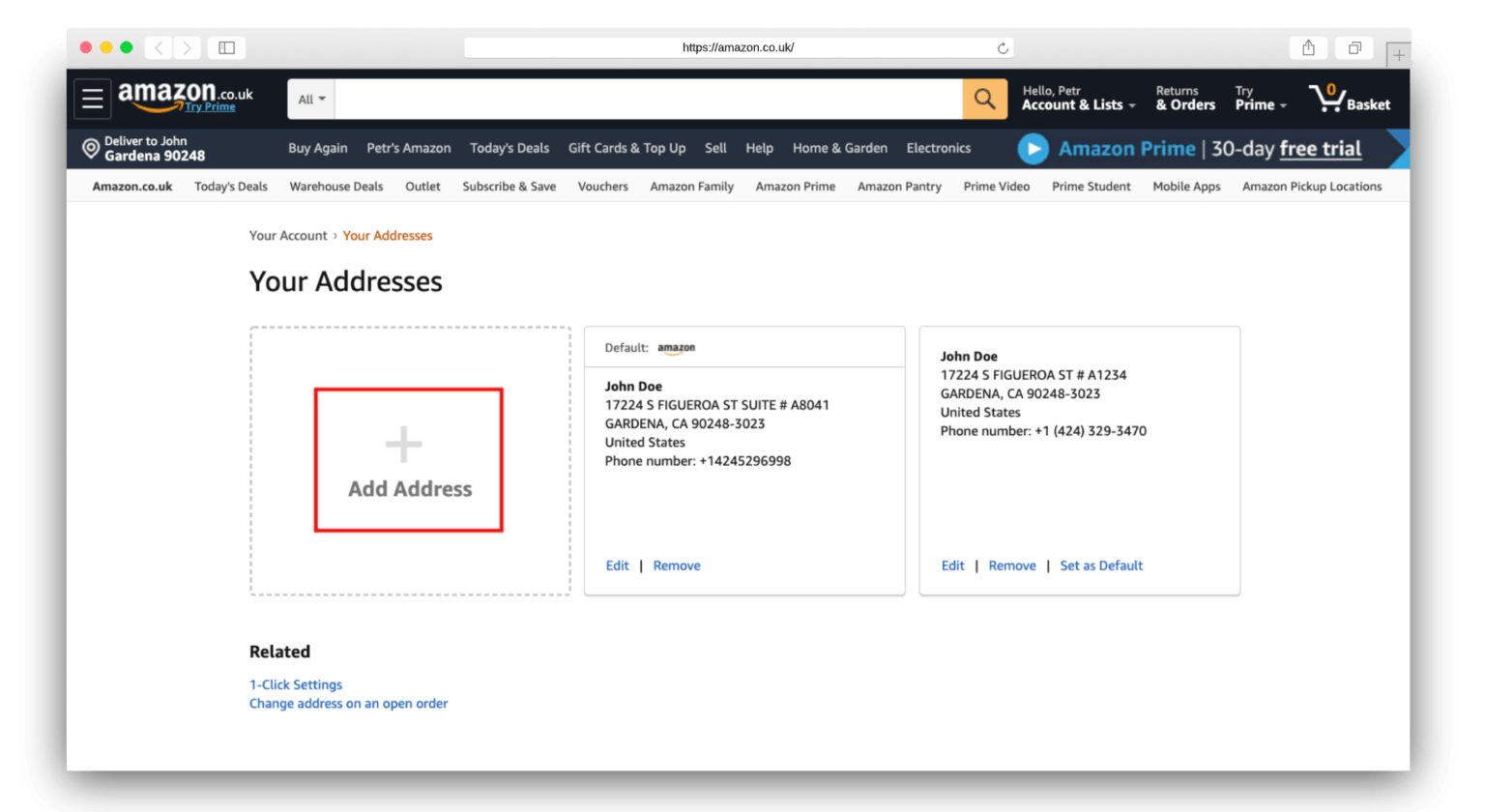
Task: Set the A1234 address as default
Action: click(x=1101, y=565)
